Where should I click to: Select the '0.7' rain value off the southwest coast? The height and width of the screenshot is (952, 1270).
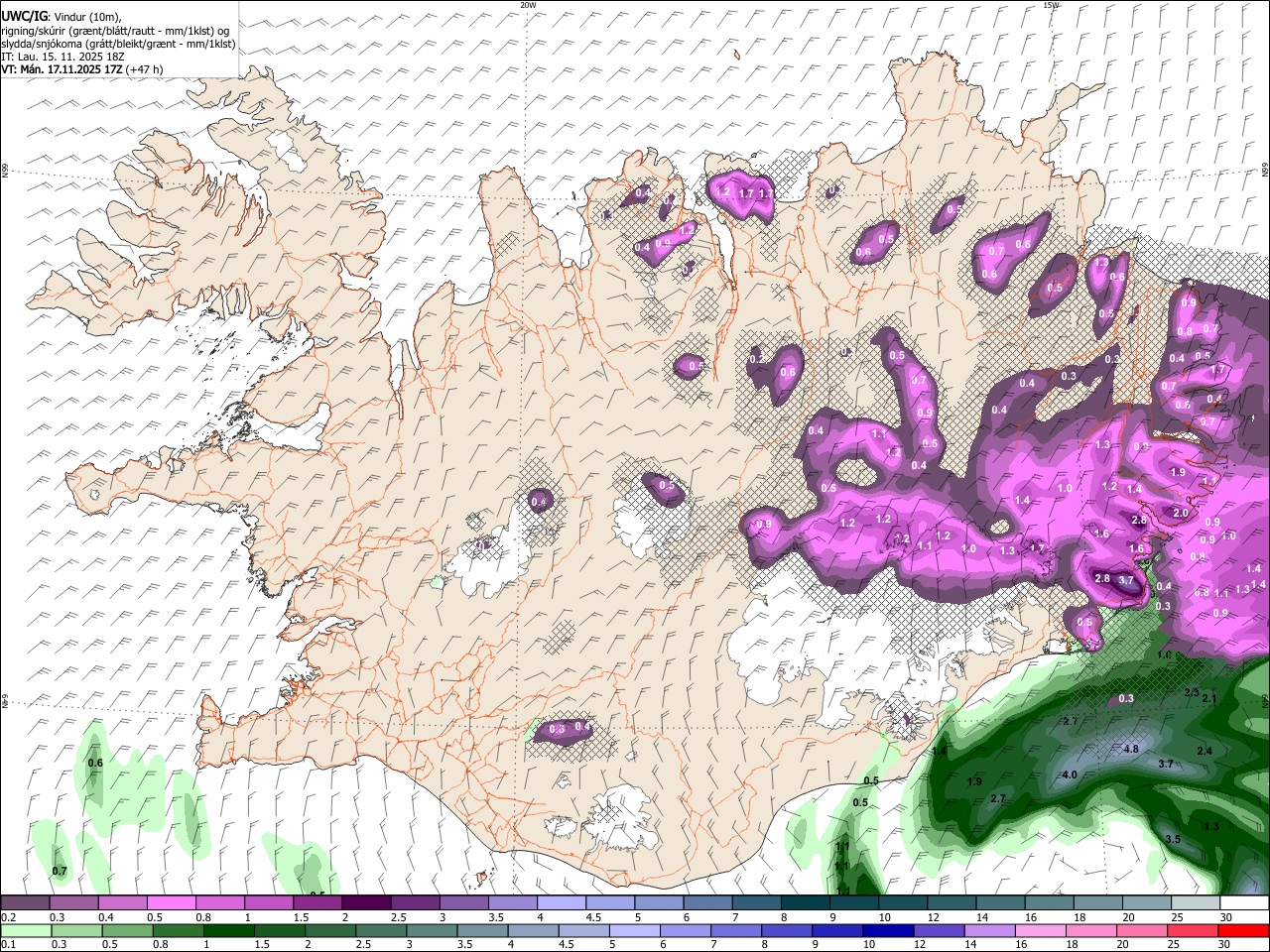(x=60, y=872)
